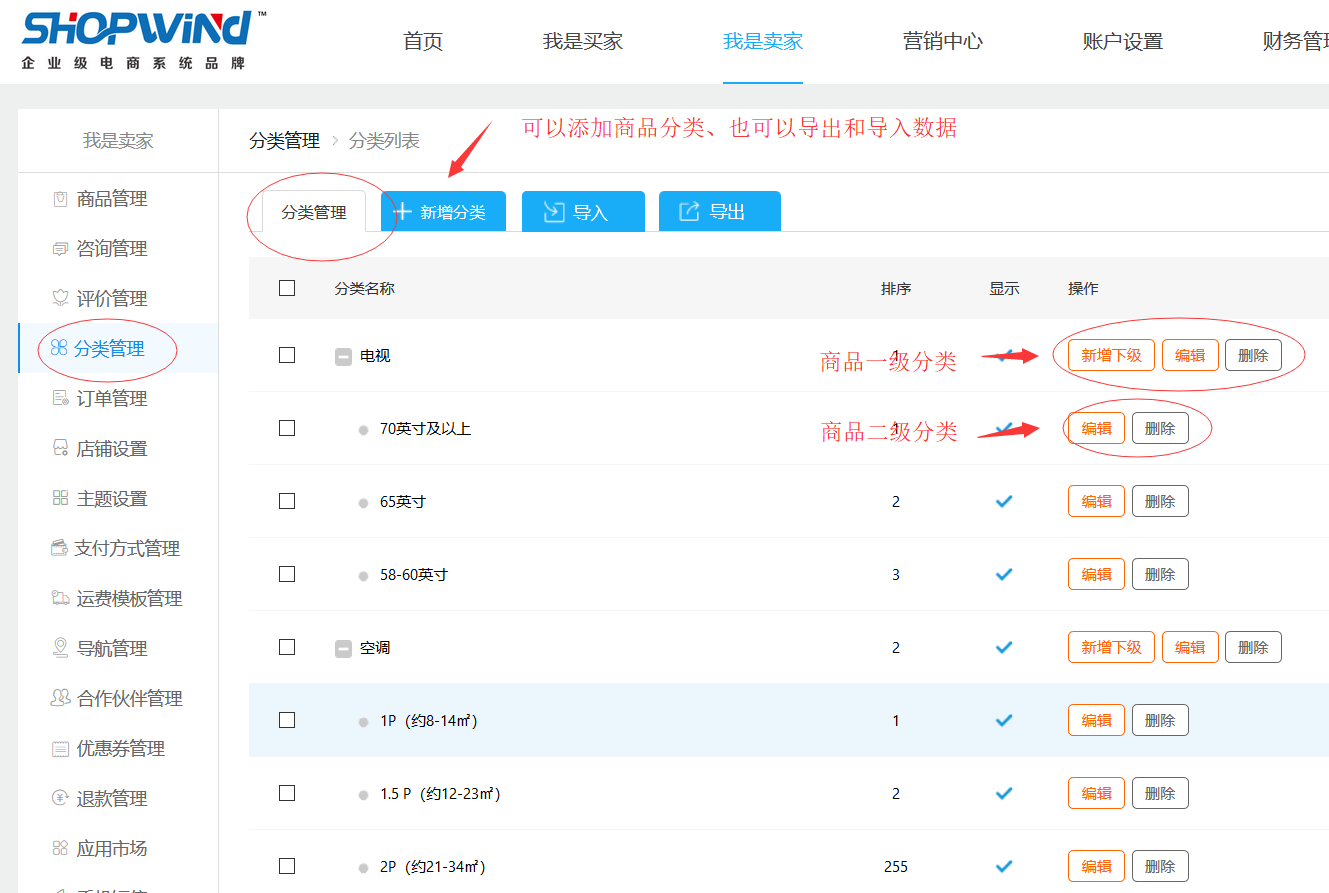
Task: Click the 店铺设置 sidebar icon
Action: [60, 448]
